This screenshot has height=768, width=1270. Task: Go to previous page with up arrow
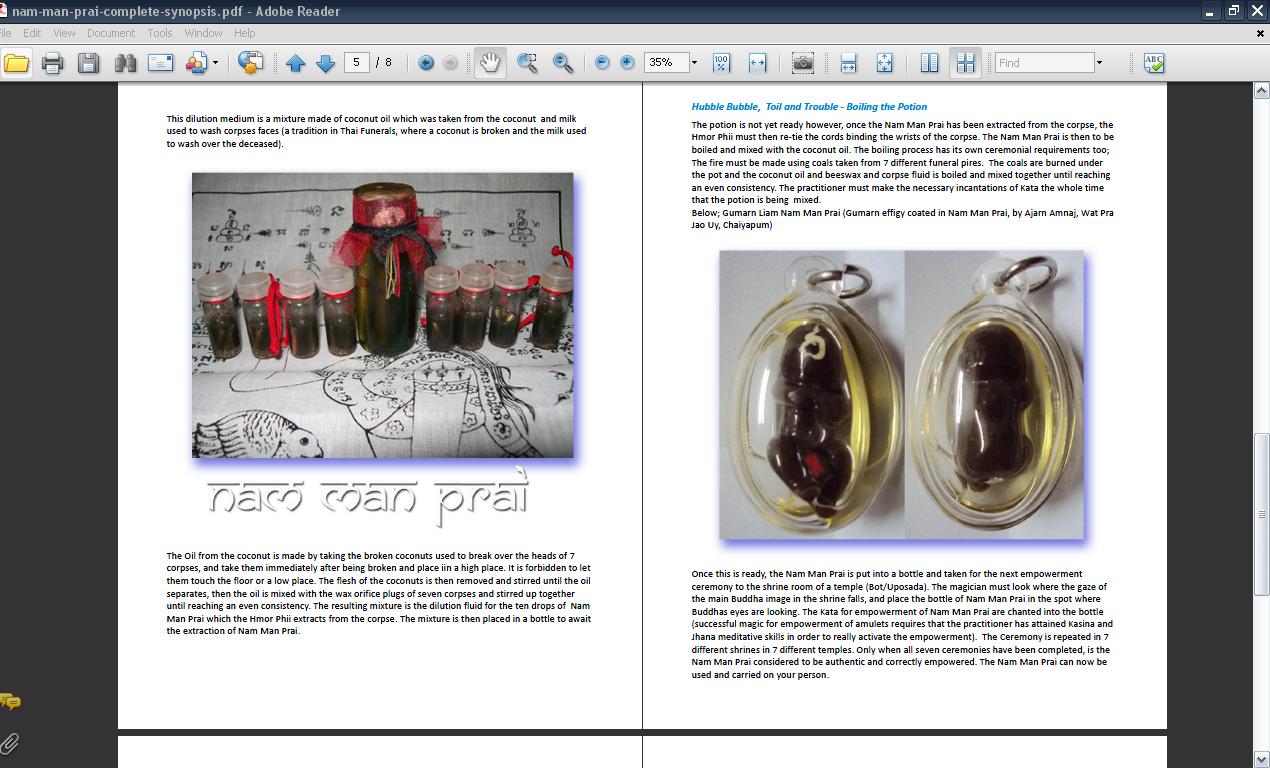coord(295,63)
